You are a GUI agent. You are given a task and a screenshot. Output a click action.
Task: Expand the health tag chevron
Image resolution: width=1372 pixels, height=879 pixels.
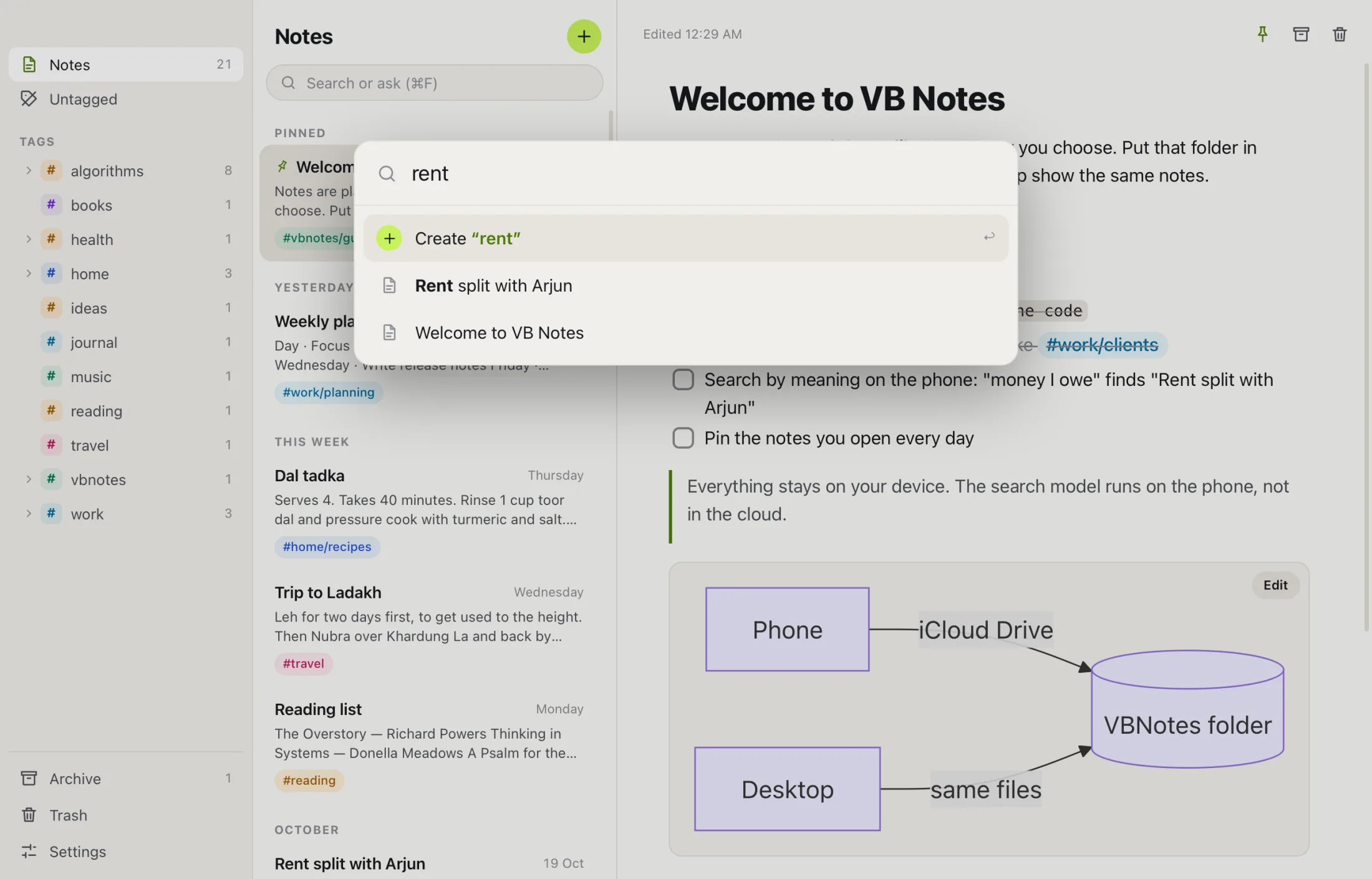pos(28,239)
